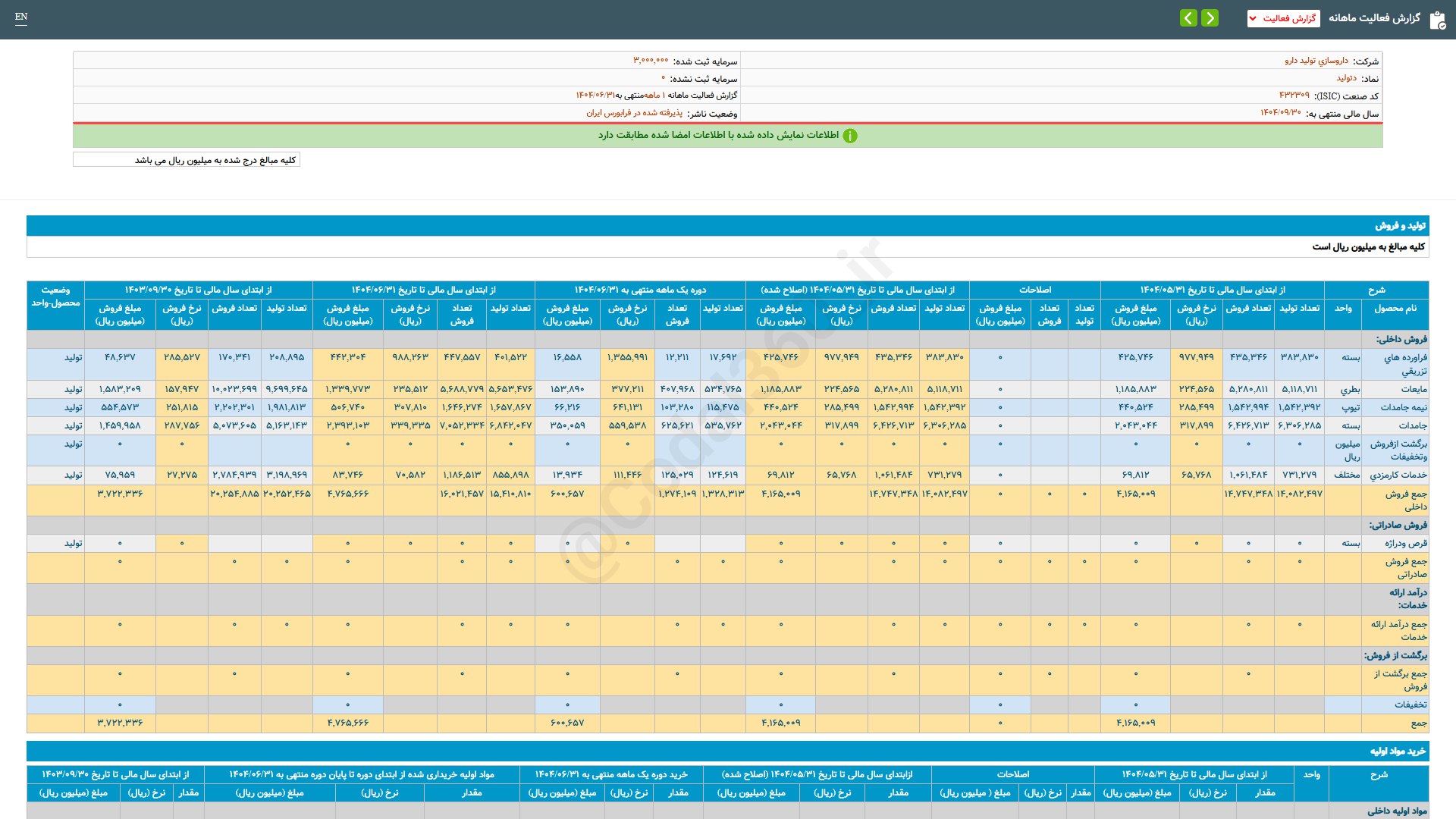This screenshot has height=819, width=1456.
Task: Click the green info icon in banner
Action: (x=850, y=136)
